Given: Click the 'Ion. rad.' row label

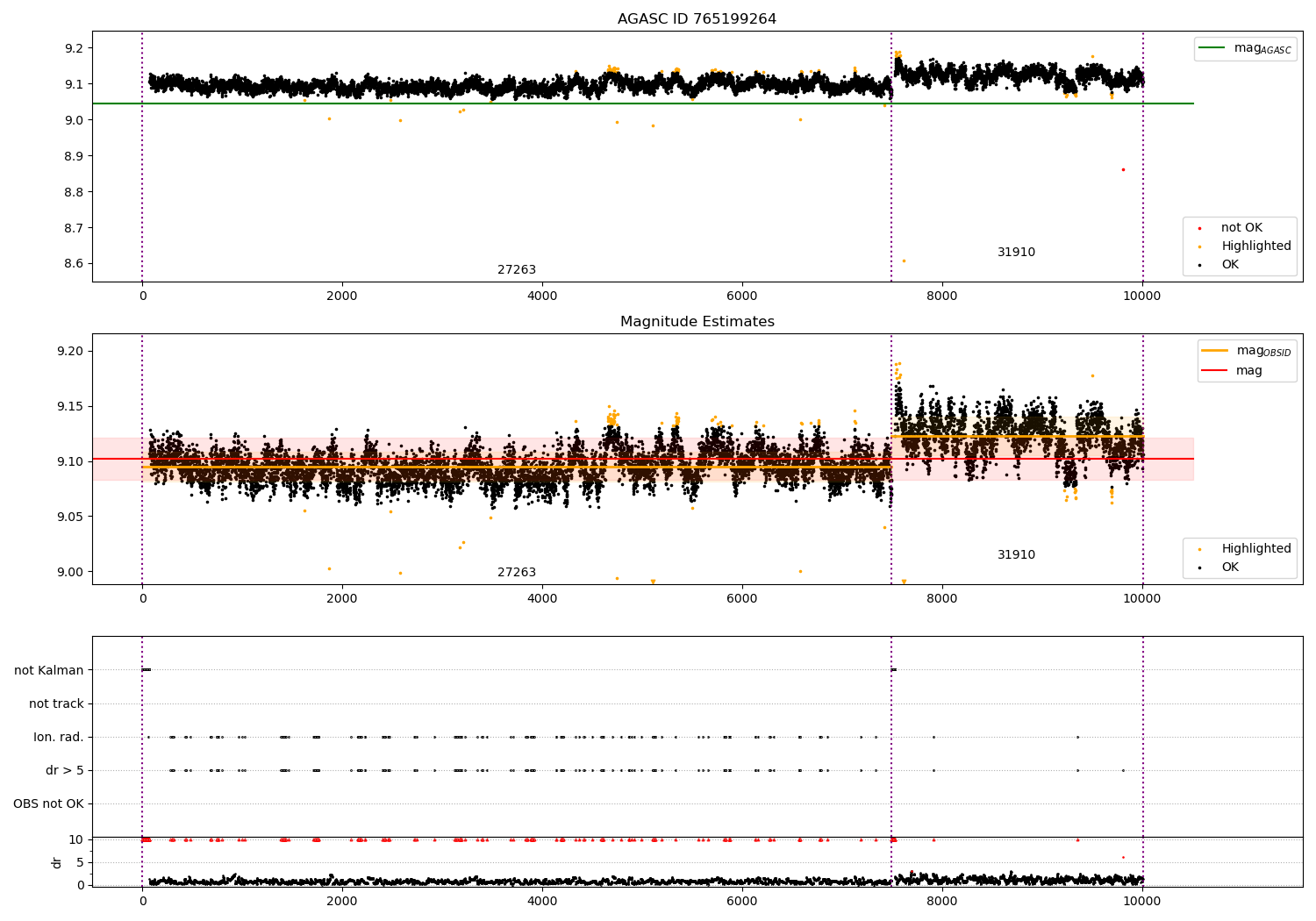Looking at the screenshot, I should pos(59,738).
